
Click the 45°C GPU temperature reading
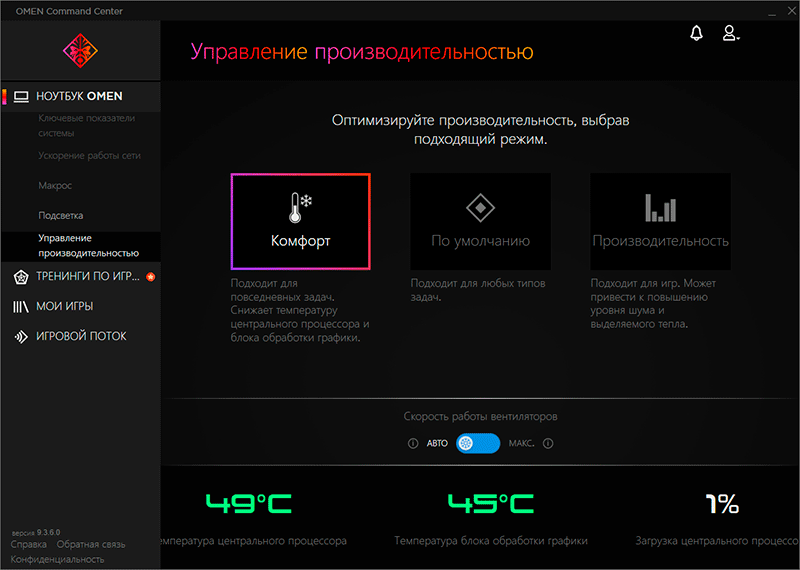[x=491, y=504]
